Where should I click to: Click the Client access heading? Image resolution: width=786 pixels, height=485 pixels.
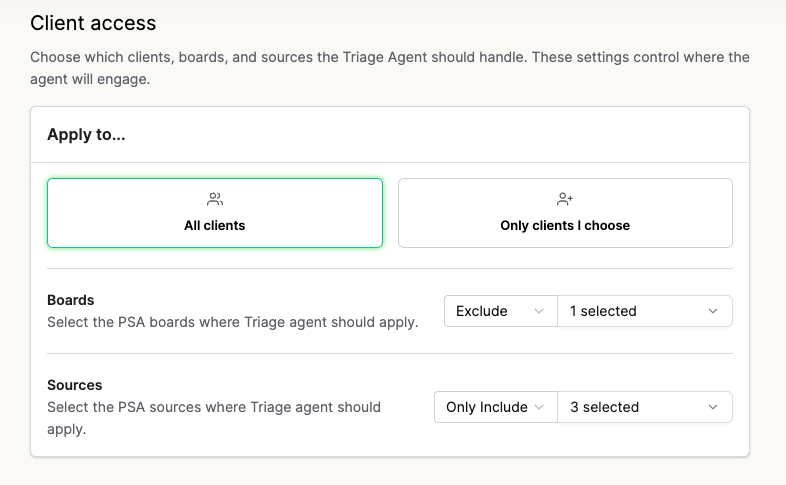pyautogui.click(x=93, y=22)
